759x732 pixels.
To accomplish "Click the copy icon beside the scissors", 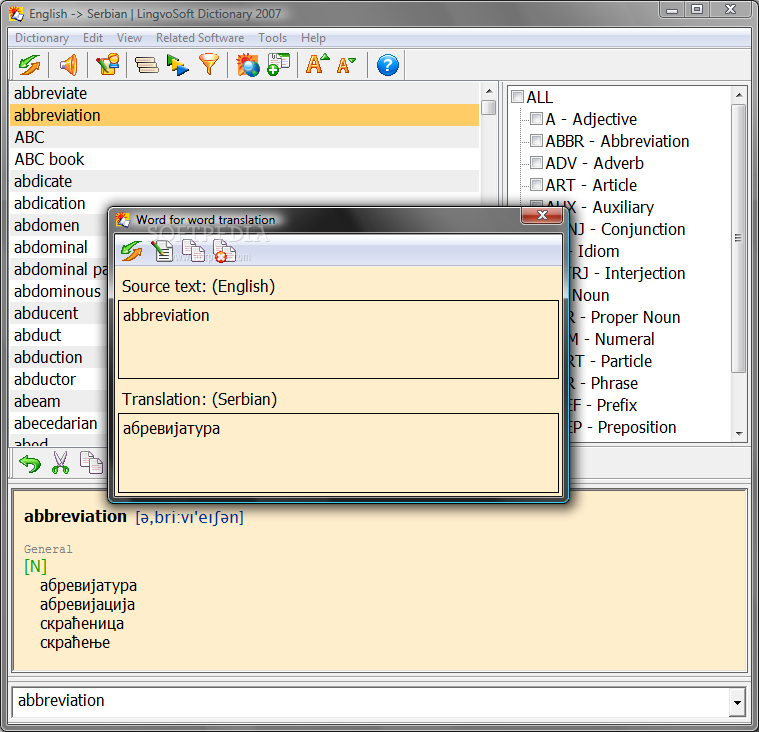I will pos(91,463).
